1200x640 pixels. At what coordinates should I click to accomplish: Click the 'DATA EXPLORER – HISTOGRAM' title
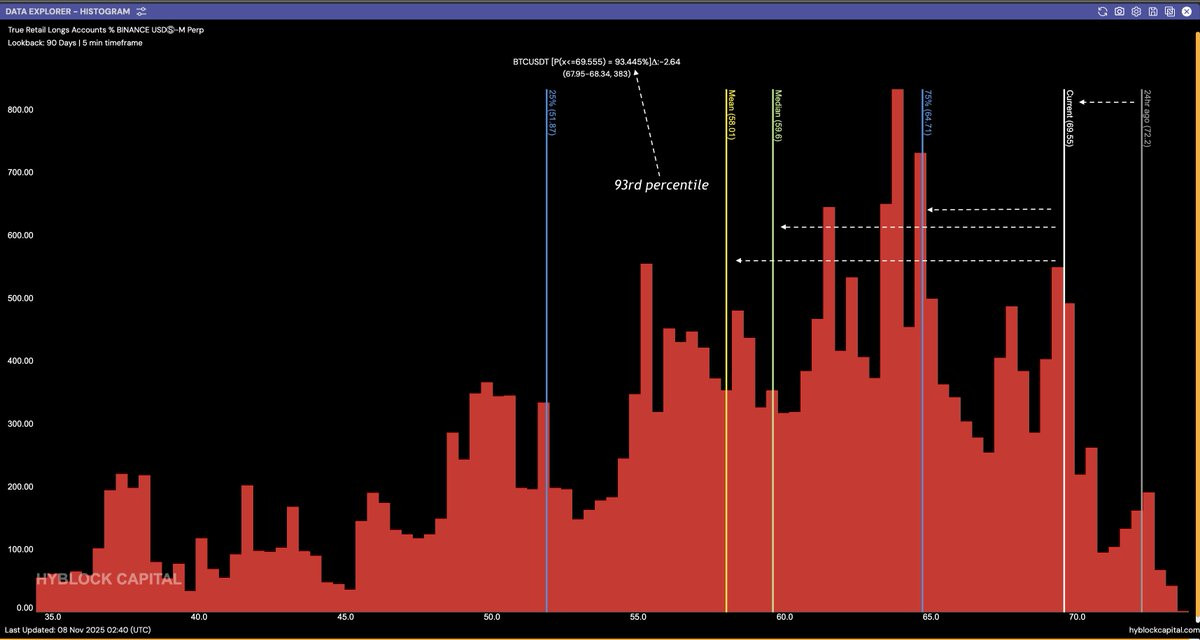point(68,10)
